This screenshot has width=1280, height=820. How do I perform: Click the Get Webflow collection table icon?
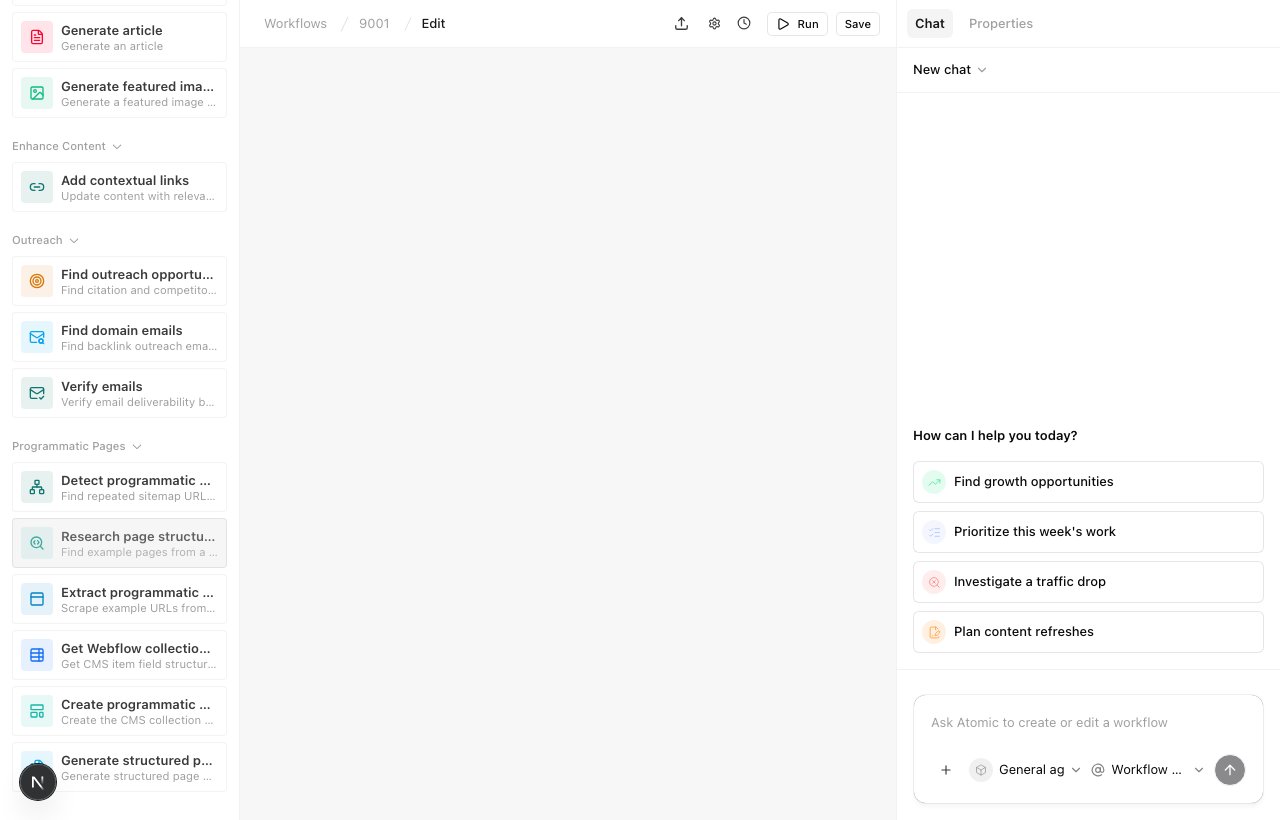coord(37,655)
